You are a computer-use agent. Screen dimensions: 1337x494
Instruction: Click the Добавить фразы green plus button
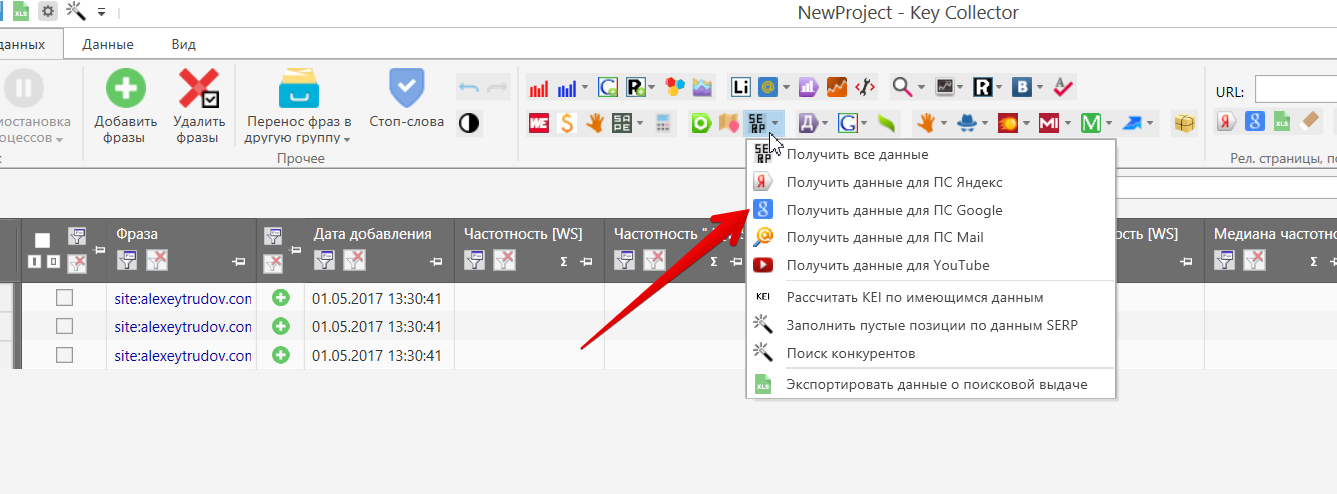click(126, 89)
